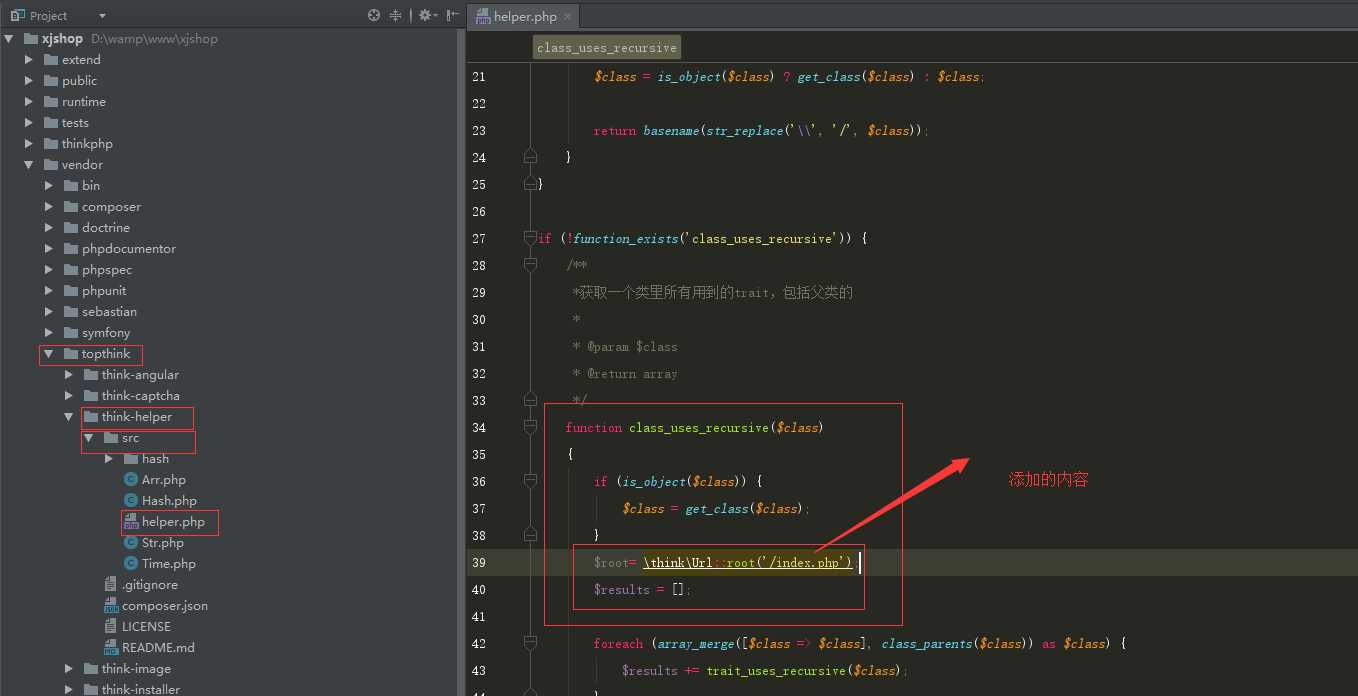
Task: Toggle the fold marker on line 34
Action: (x=530, y=427)
